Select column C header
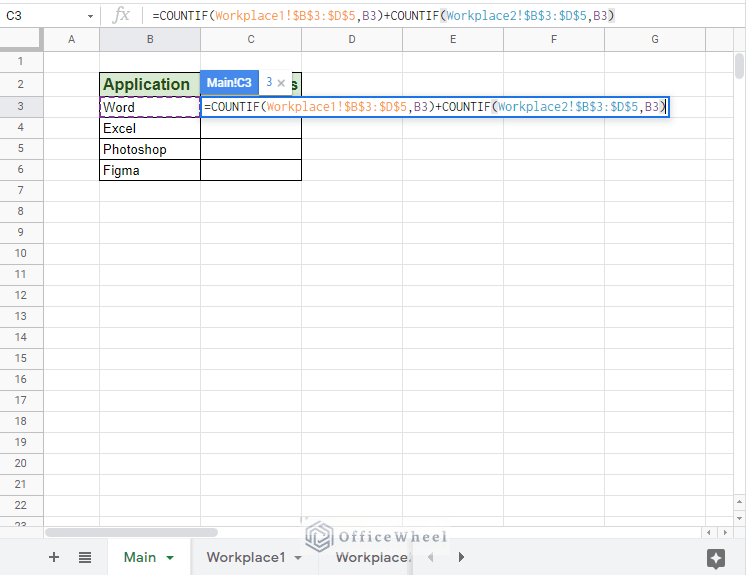Image resolution: width=750 pixels, height=575 pixels. 251,39
